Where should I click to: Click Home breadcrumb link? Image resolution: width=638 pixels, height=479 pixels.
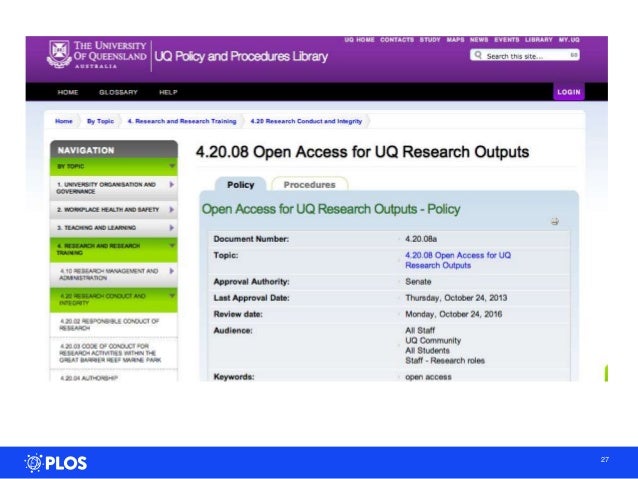click(63, 121)
